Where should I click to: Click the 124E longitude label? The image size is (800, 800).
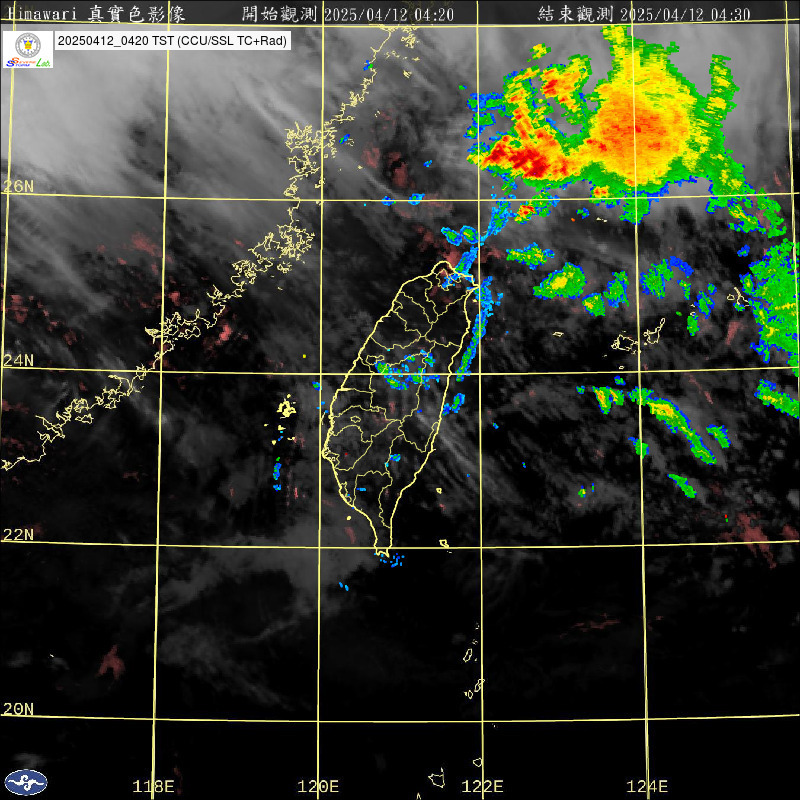click(647, 786)
